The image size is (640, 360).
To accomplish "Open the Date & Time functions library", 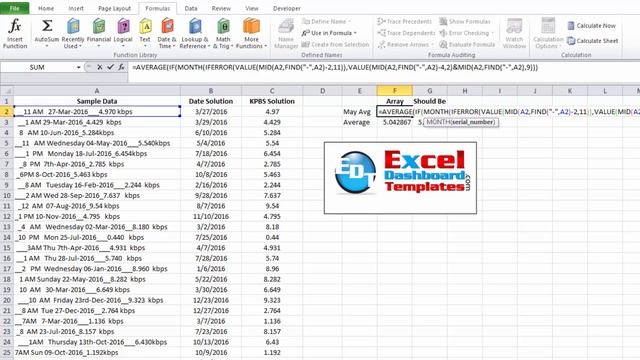I will pos(167,33).
